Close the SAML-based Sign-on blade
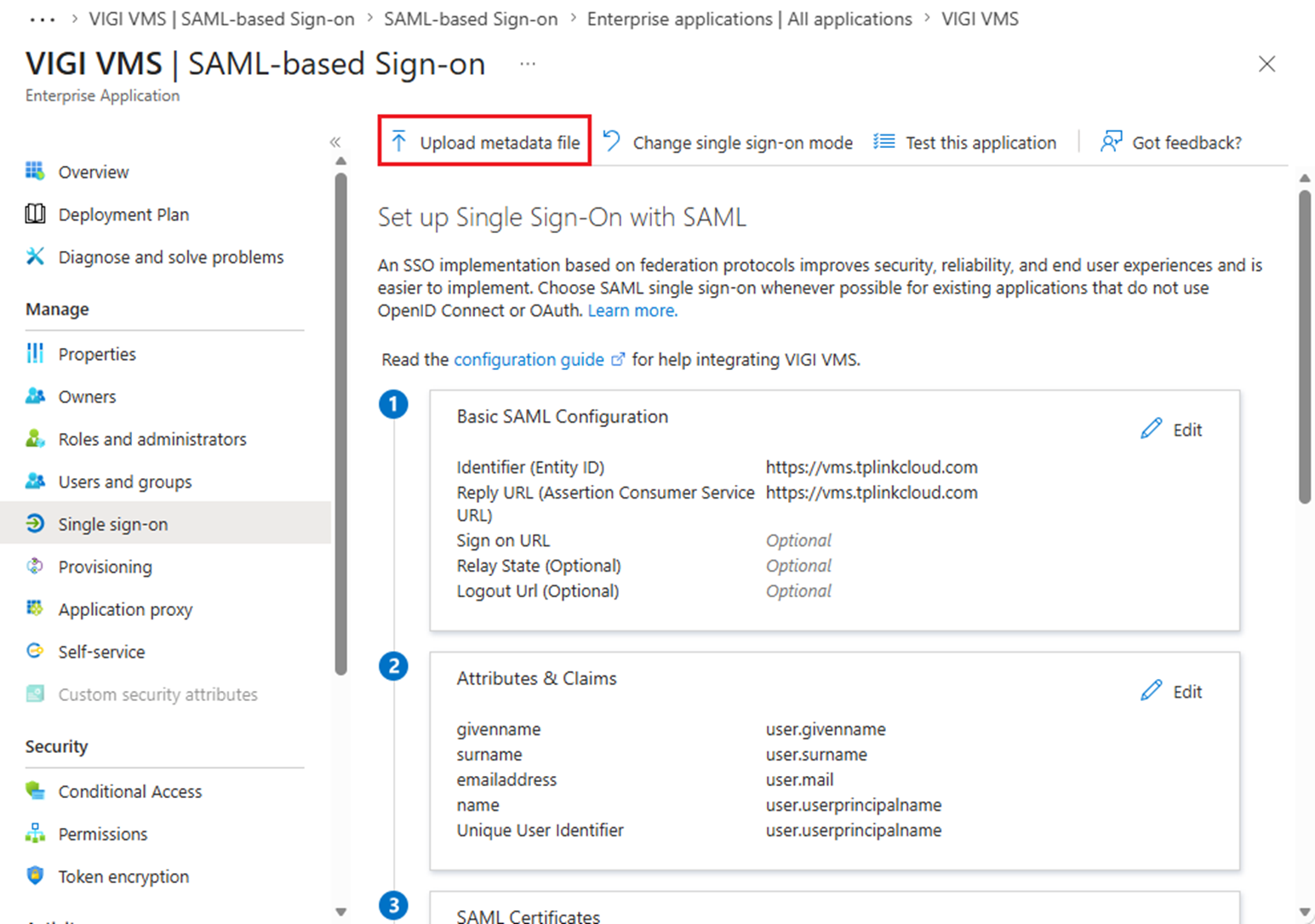The height and width of the screenshot is (924, 1315). click(x=1266, y=64)
